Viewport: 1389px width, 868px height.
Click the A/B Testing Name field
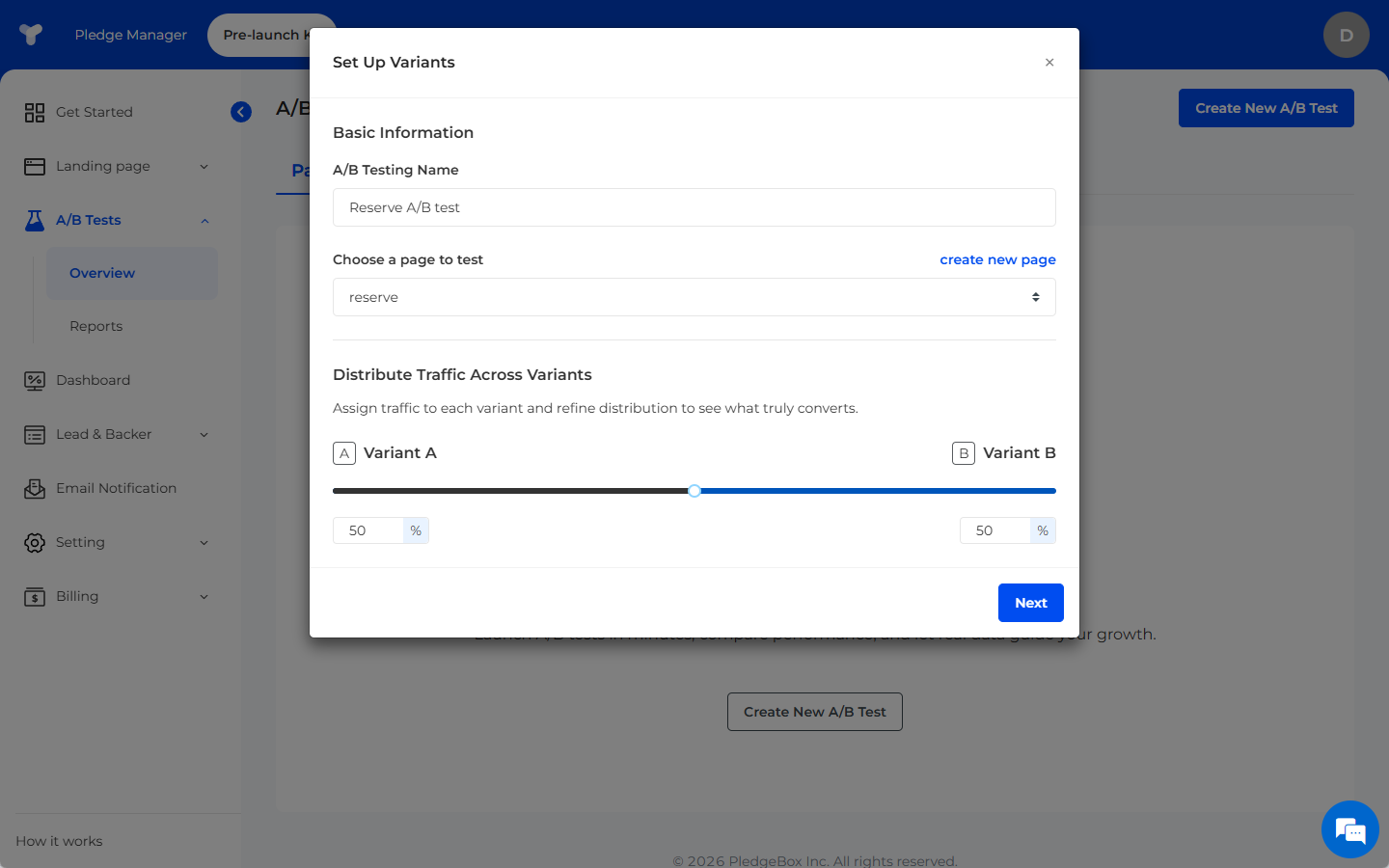pos(694,207)
